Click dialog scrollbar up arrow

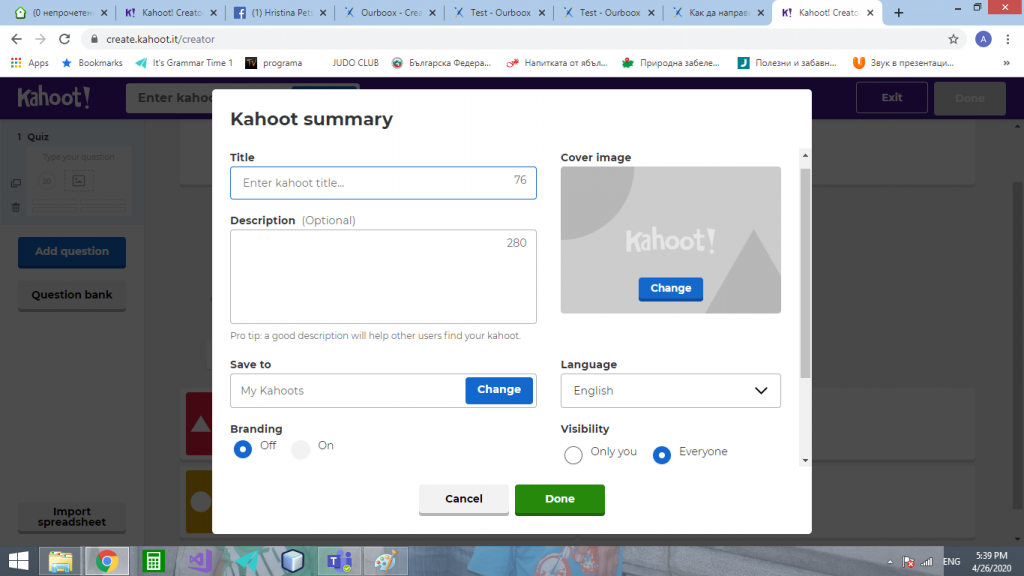point(805,155)
